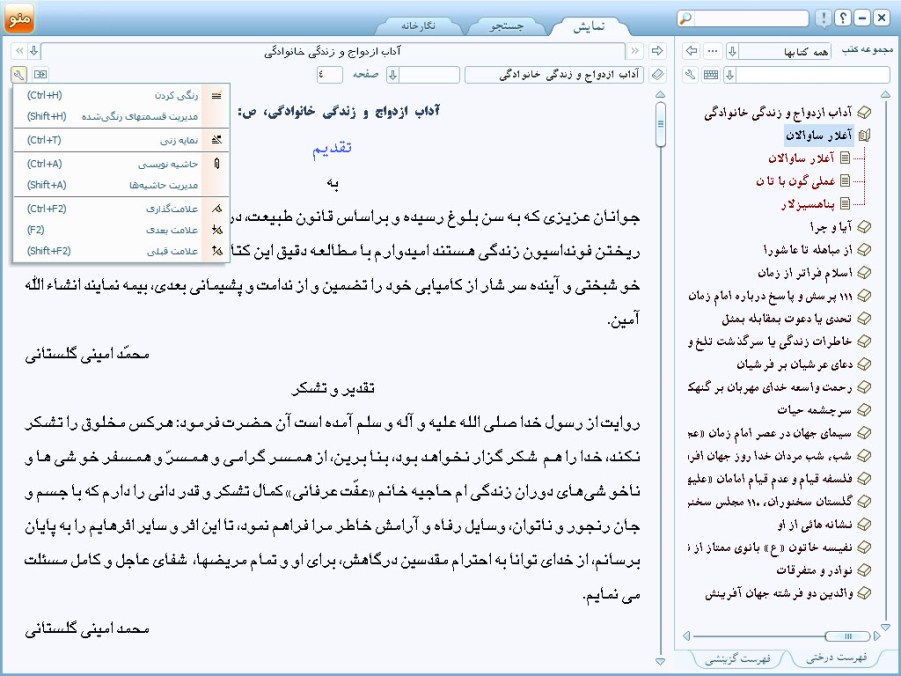The height and width of the screenshot is (676, 901).
Task: Click the magnifier icon in the top search box
Action: 686,18
